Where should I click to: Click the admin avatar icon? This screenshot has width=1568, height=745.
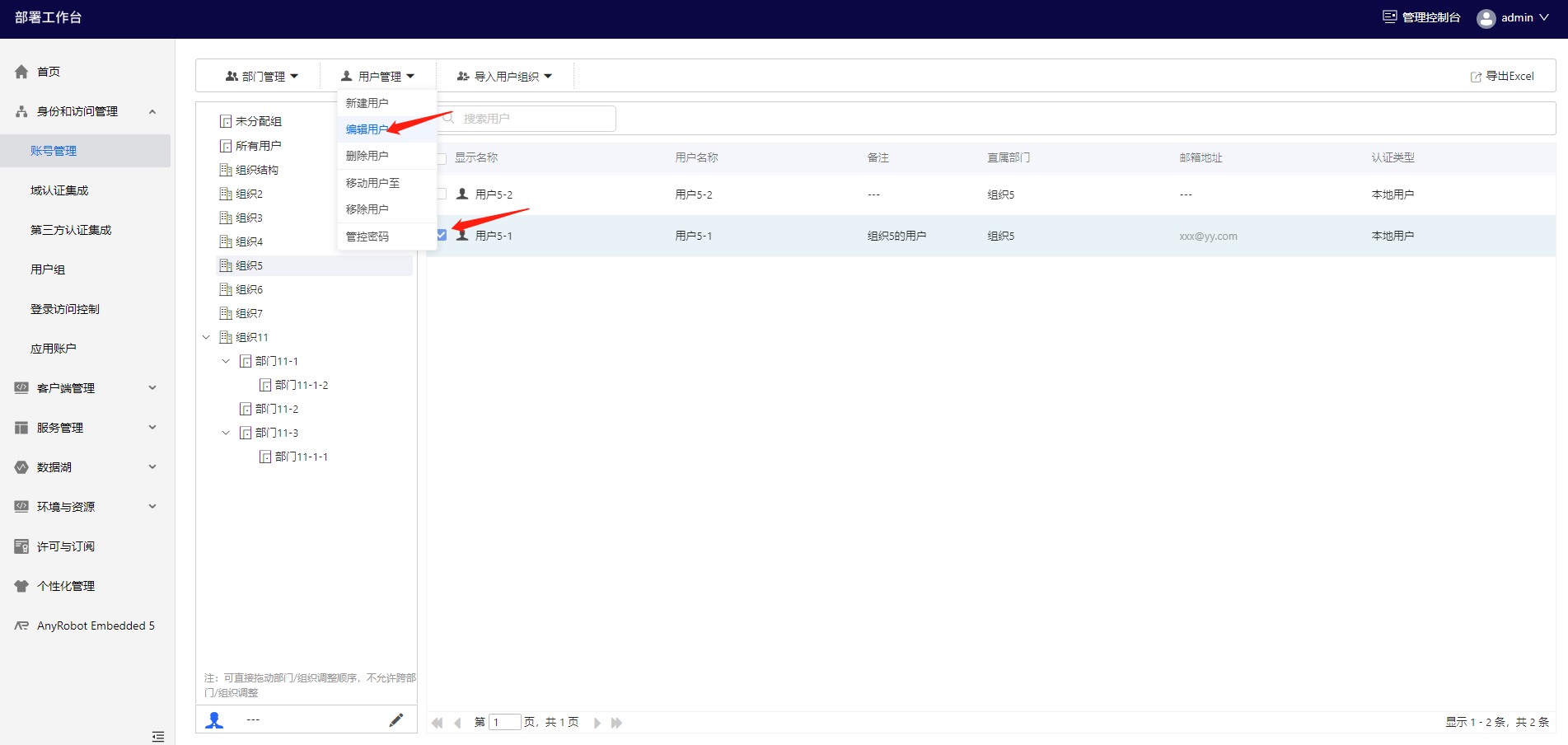(1486, 18)
